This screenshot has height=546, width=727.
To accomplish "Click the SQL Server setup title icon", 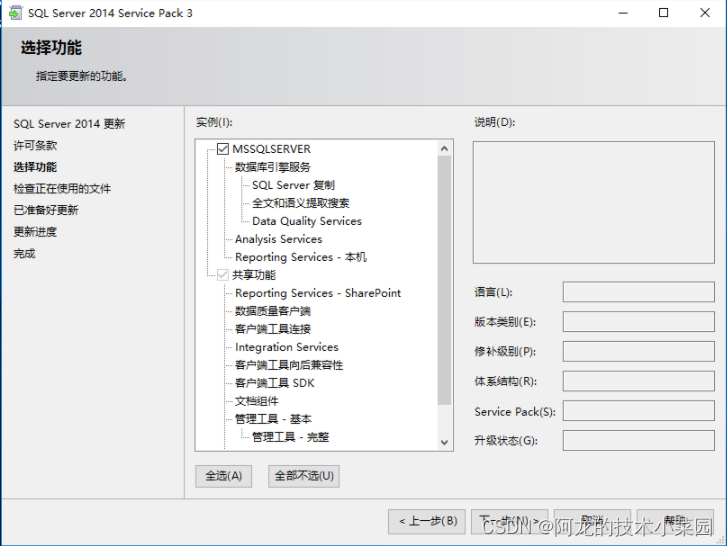I will 15,13.
